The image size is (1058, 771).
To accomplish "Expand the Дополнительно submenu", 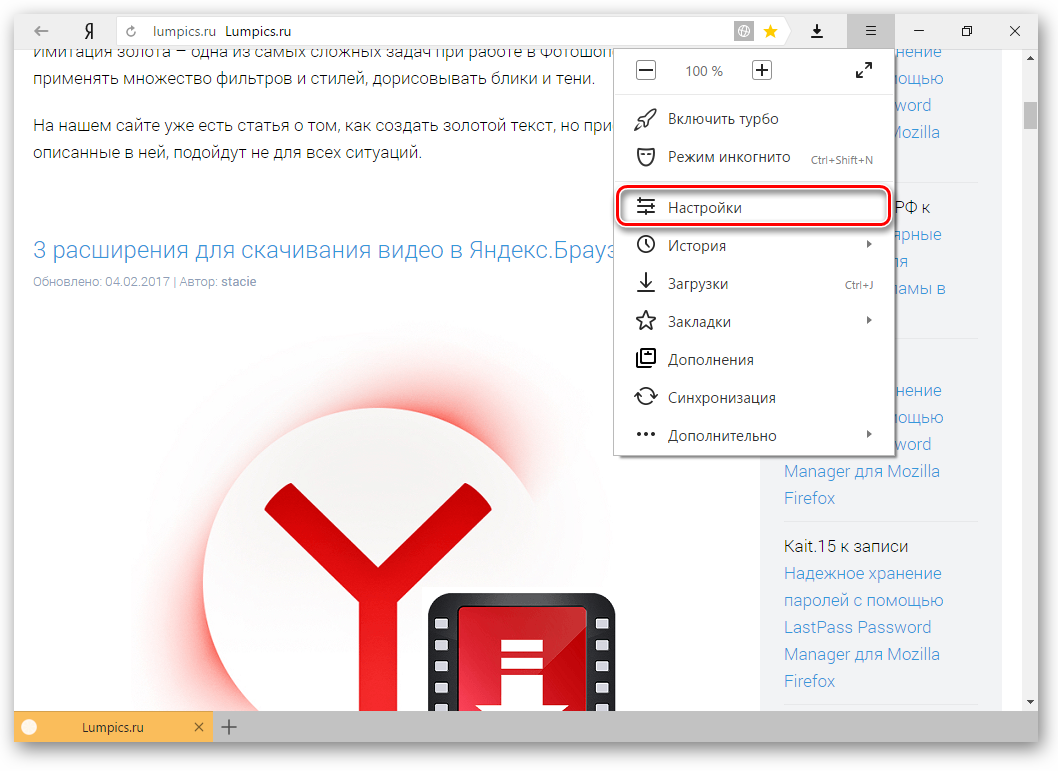I will [721, 436].
